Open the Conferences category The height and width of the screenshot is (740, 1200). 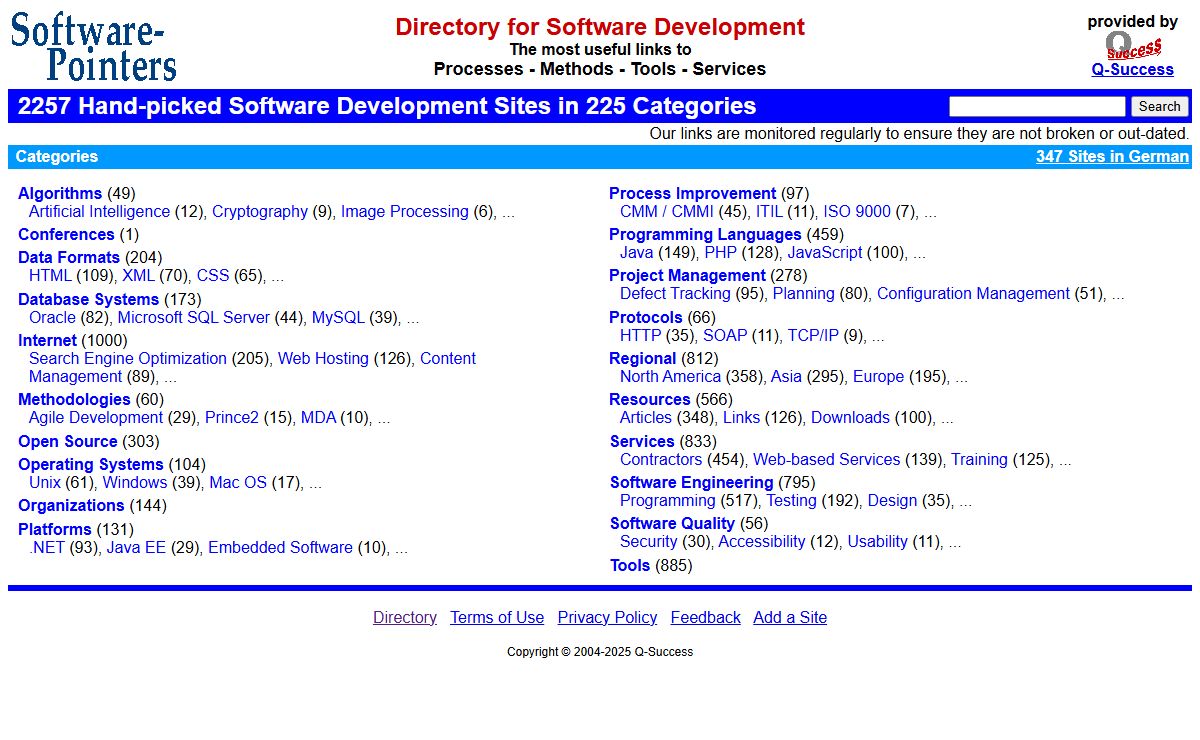point(66,235)
